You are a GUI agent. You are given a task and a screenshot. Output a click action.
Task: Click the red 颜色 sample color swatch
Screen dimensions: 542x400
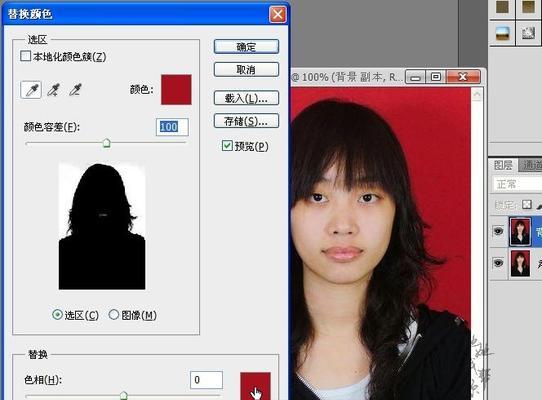tap(176, 90)
